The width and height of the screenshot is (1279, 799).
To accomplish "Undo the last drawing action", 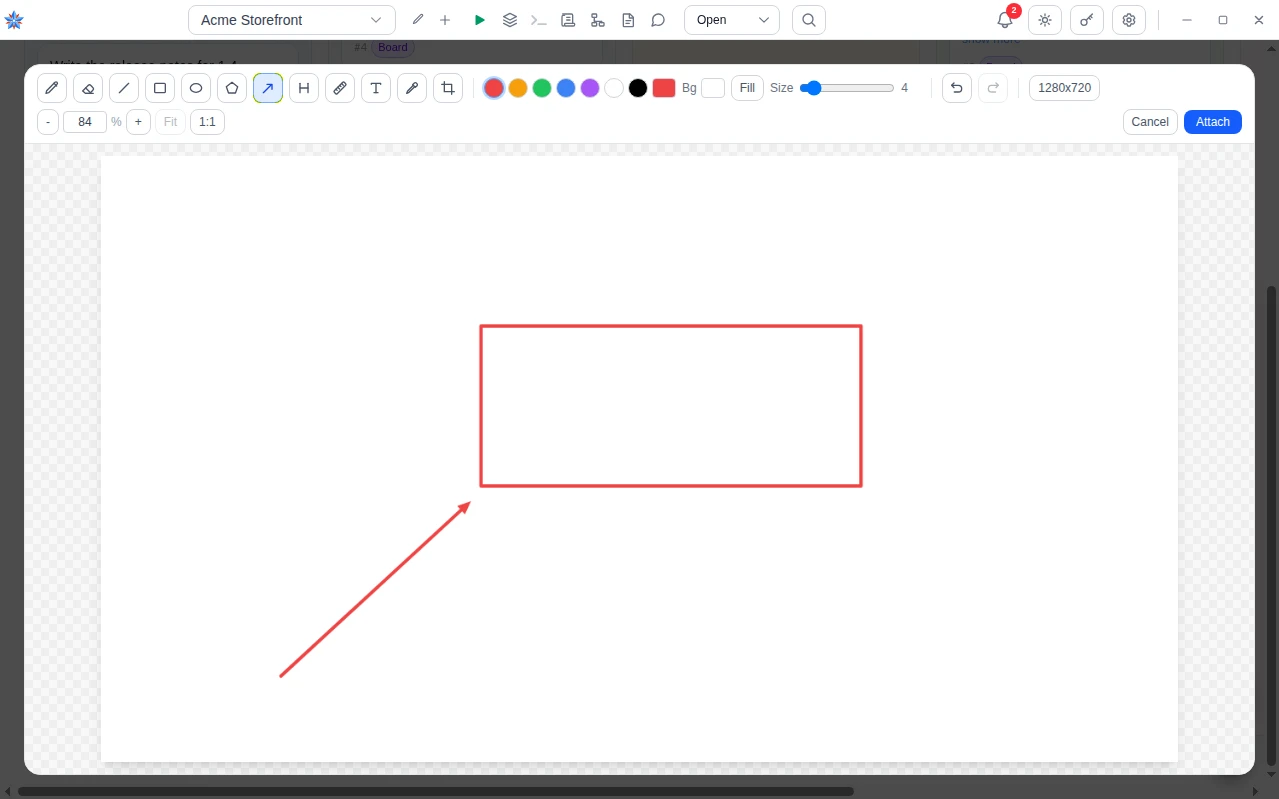I will [x=957, y=88].
